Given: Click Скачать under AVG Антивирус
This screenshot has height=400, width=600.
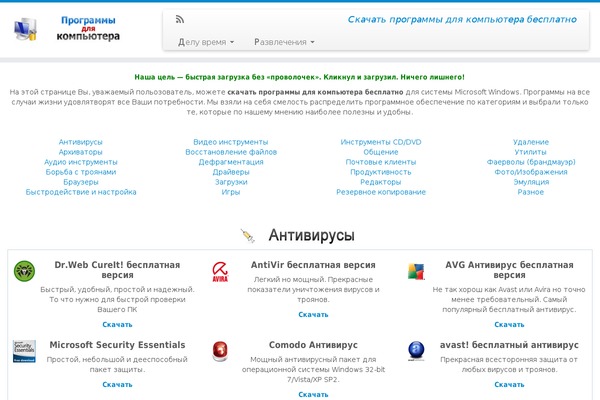Looking at the screenshot, I should click(509, 324).
